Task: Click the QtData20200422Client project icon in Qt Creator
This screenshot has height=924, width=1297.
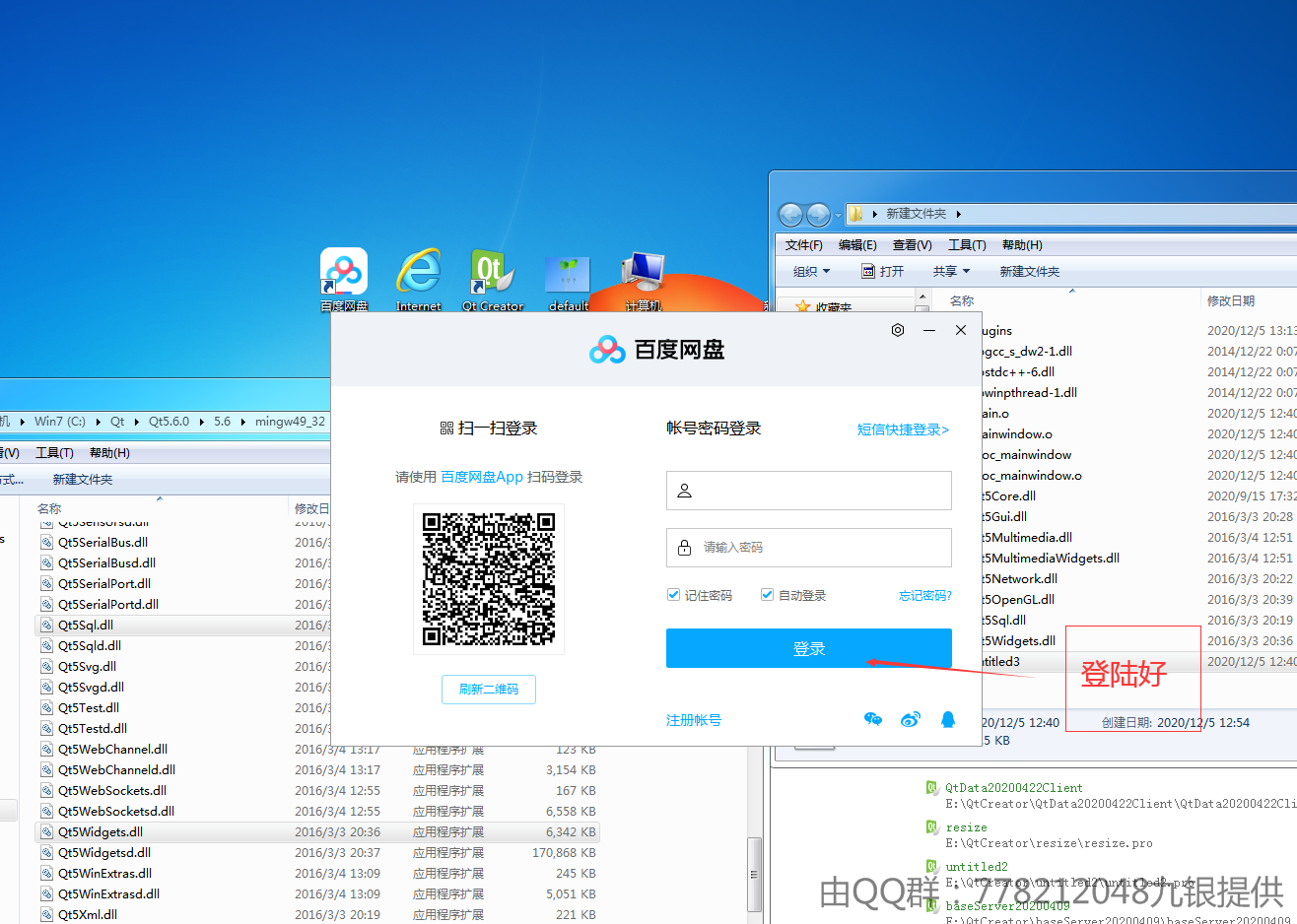Action: click(931, 787)
